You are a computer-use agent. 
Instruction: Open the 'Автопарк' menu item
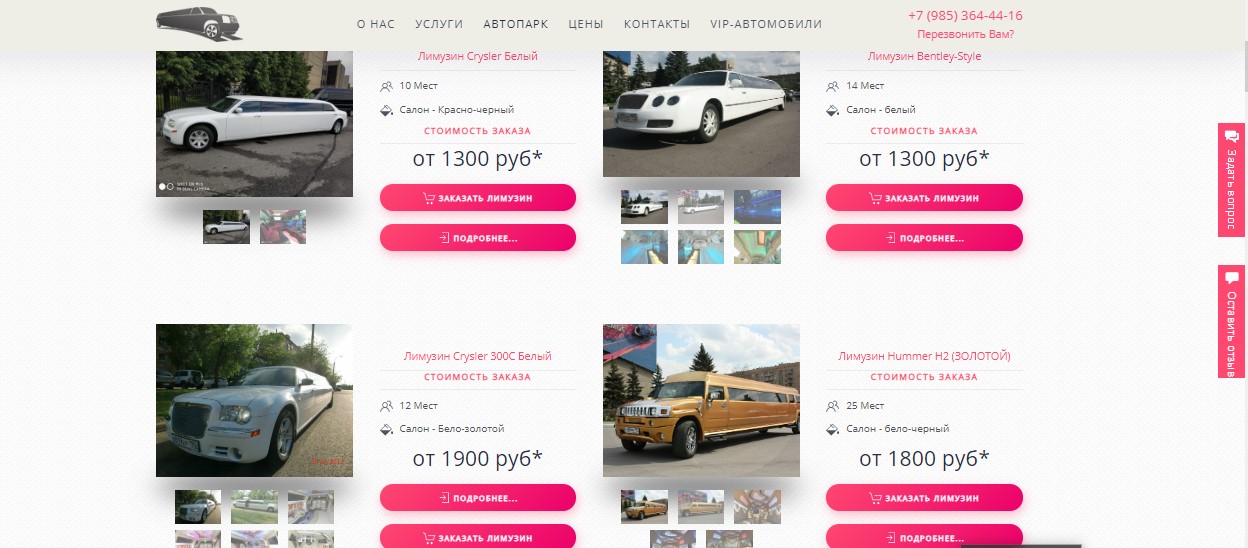pyautogui.click(x=515, y=24)
